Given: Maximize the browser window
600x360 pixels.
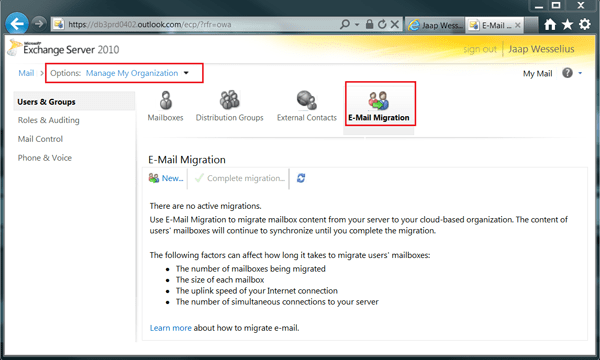Looking at the screenshot, I should pos(556,5).
